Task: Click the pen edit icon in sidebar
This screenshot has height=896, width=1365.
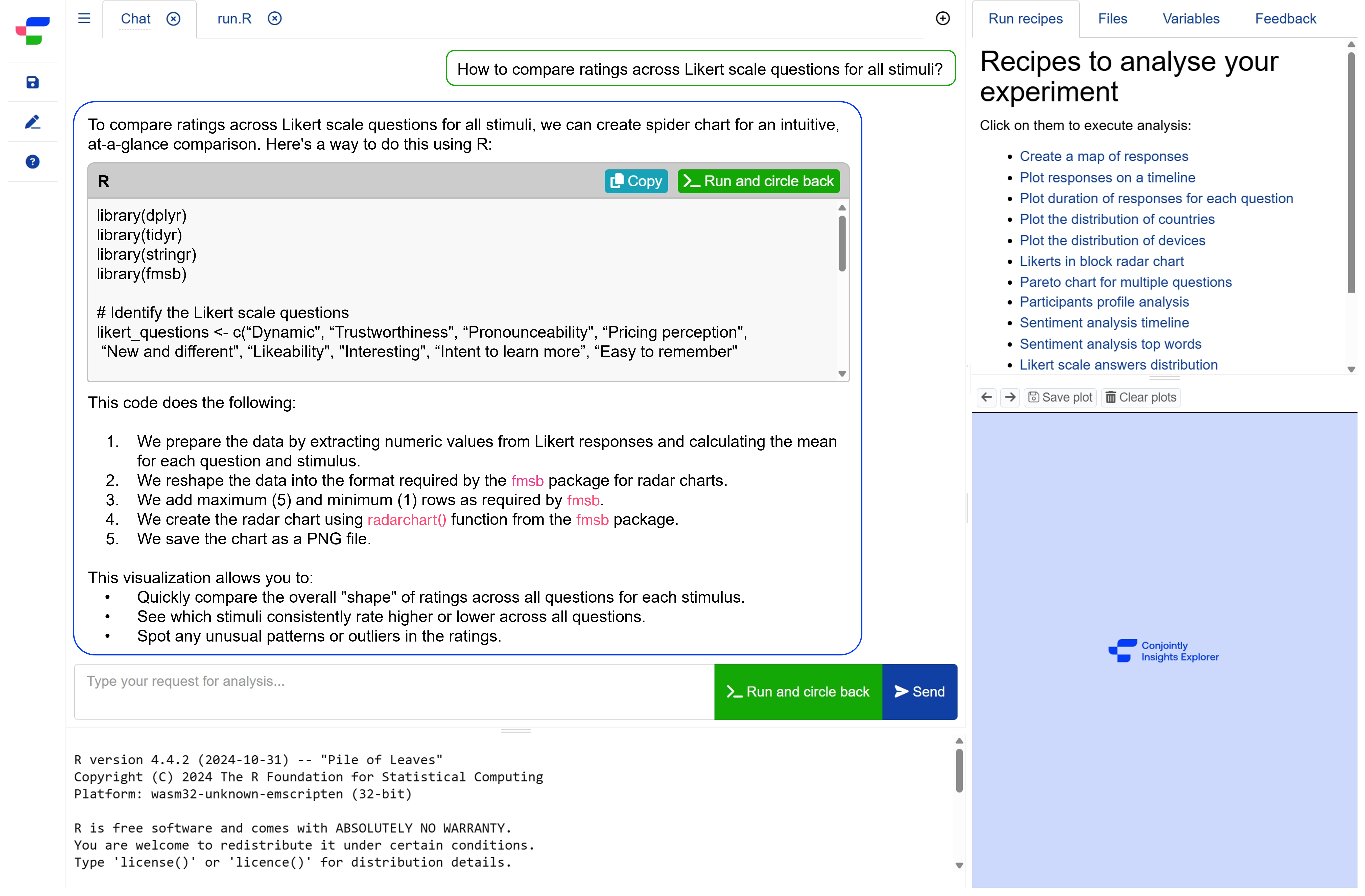Action: tap(33, 123)
